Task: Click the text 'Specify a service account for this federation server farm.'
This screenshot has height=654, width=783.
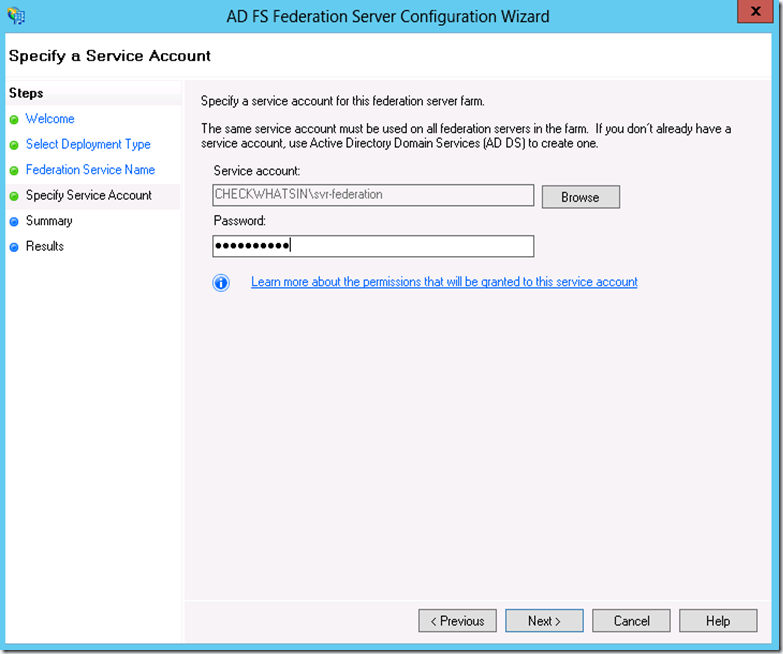Action: pos(343,101)
